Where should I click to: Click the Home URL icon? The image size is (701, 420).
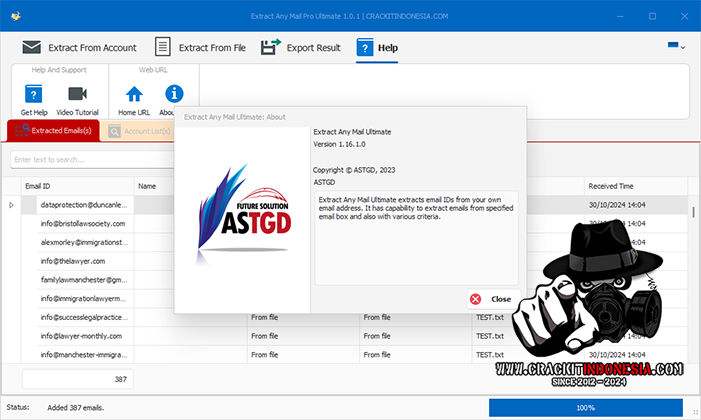point(134,96)
